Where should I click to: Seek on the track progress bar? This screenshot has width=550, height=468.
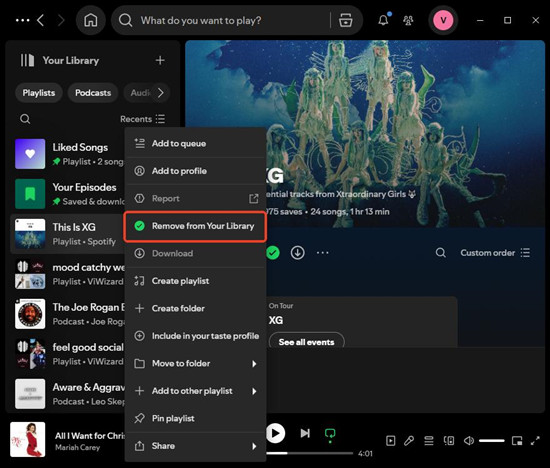(309, 453)
